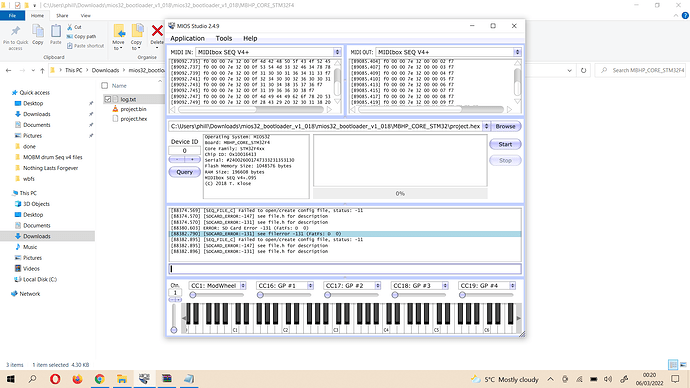This screenshot has height=388, width=690.
Task: Open the Tools menu in MIOS Studio
Action: pyautogui.click(x=224, y=38)
